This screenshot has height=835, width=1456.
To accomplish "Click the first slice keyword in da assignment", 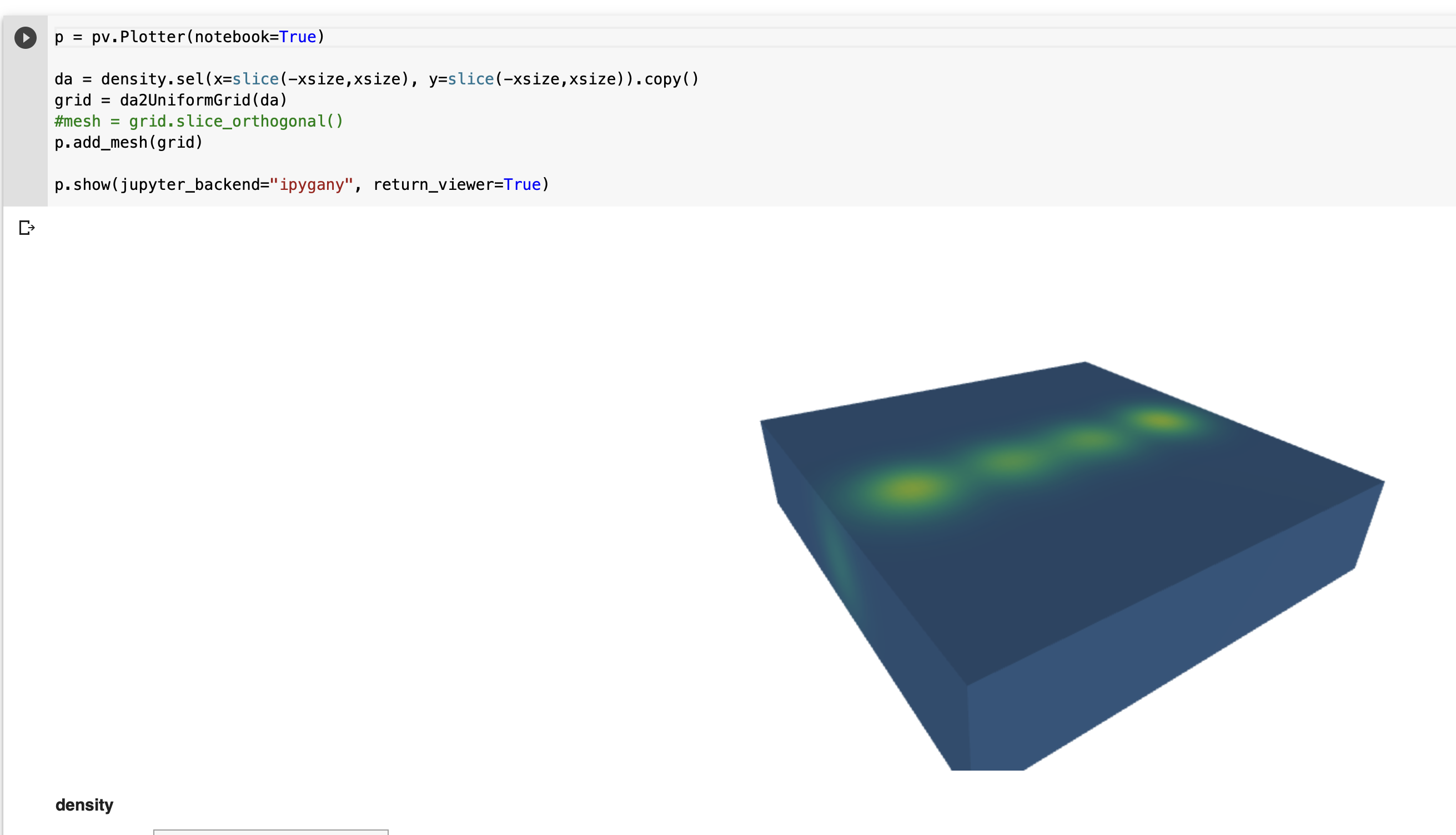I will [257, 79].
